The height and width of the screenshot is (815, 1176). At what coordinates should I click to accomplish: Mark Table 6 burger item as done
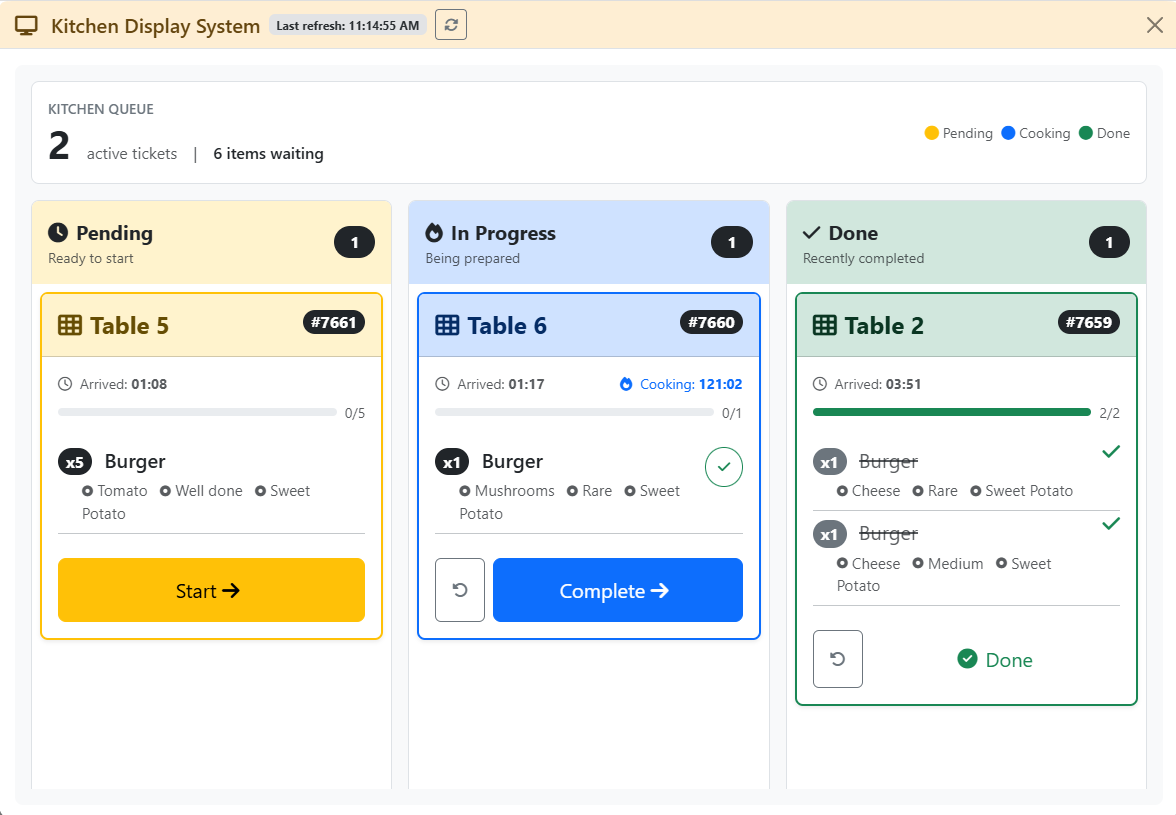point(724,466)
